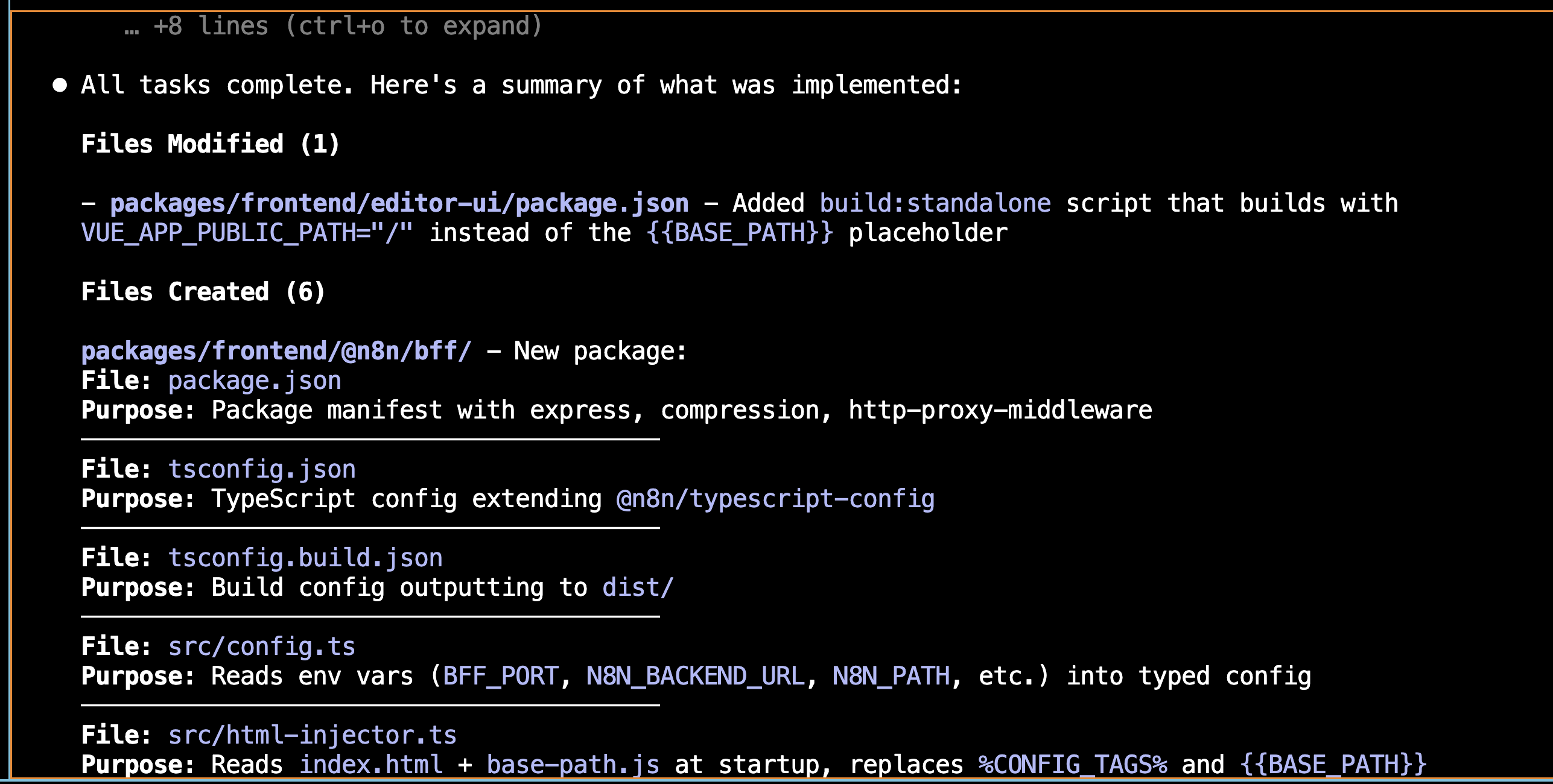Open the tsconfig.build.json file name
The width and height of the screenshot is (1553, 784).
click(x=305, y=558)
